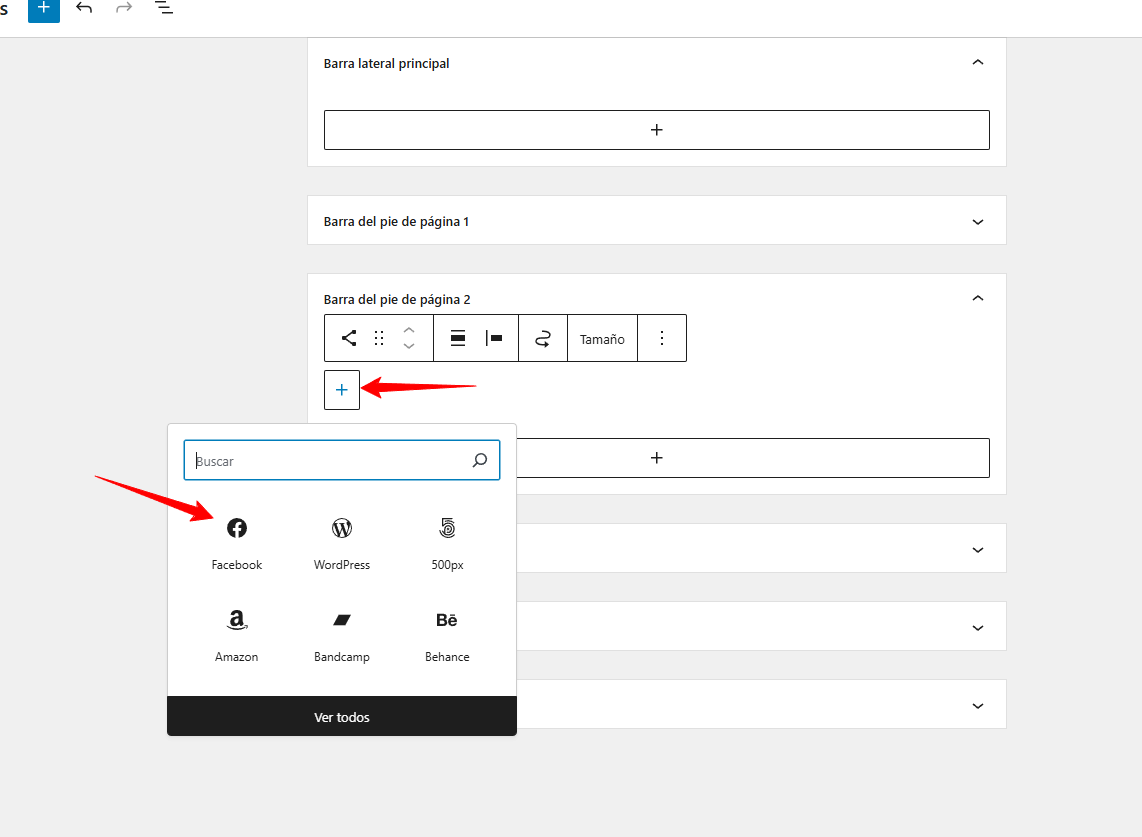Click the social icons block type icon
Viewport: 1142px width, 837px height.
349,338
